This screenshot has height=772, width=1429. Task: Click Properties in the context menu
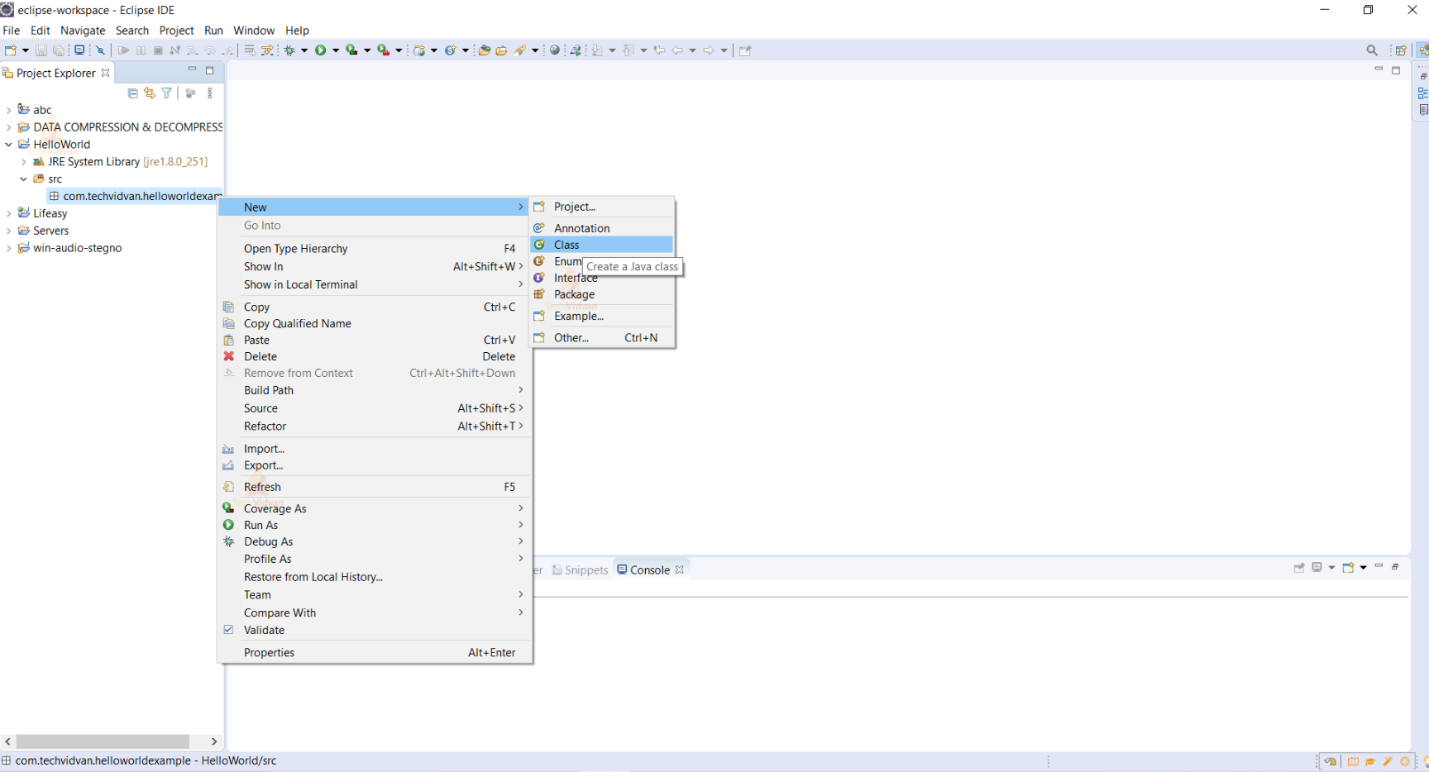point(375,652)
